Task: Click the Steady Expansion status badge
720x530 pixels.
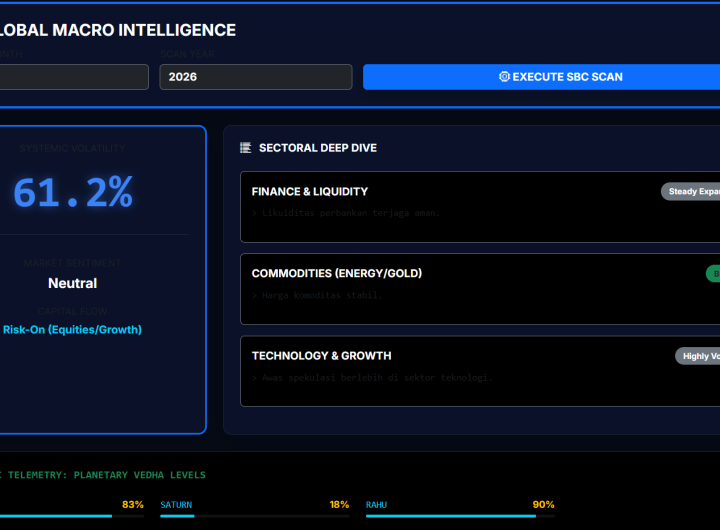Action: click(691, 191)
